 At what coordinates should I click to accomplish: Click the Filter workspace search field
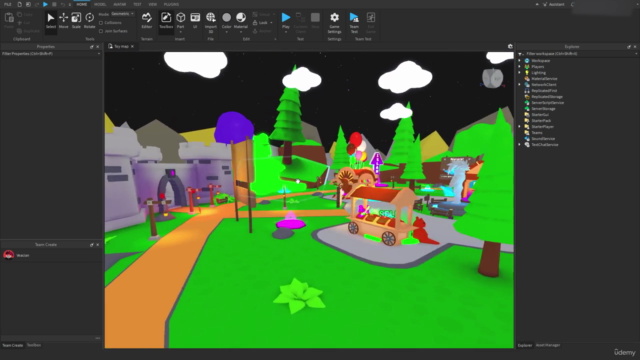580,53
